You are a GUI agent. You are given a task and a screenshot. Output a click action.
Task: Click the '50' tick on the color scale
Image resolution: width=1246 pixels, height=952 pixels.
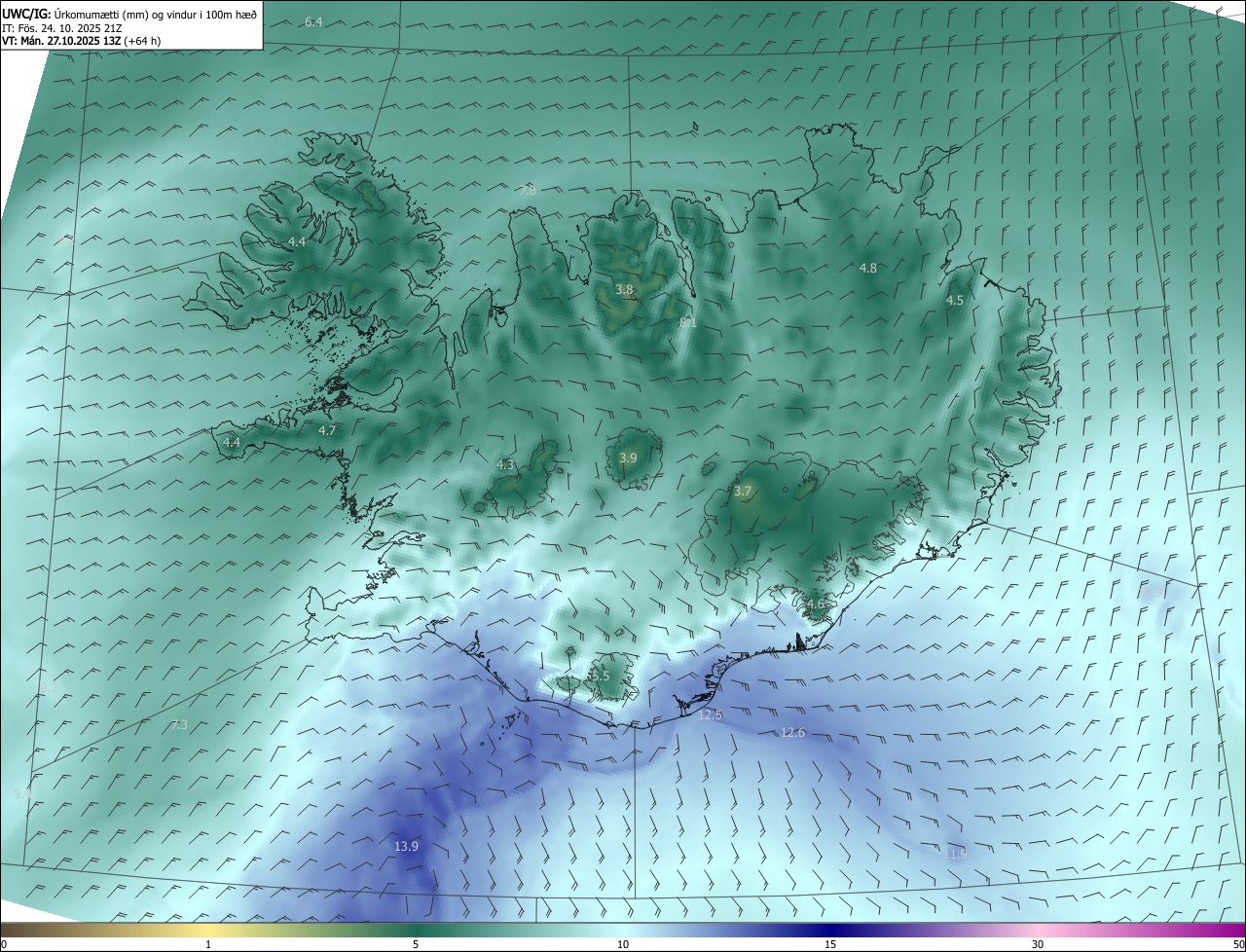click(x=1238, y=944)
